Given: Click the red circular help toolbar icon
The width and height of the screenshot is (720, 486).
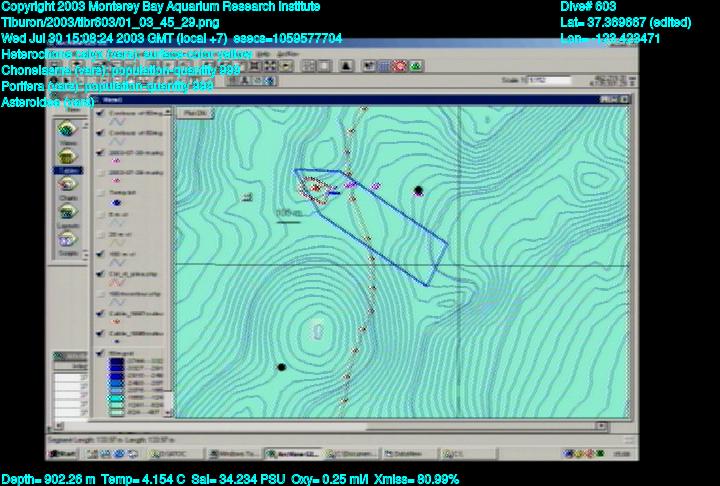Looking at the screenshot, I should tap(400, 65).
